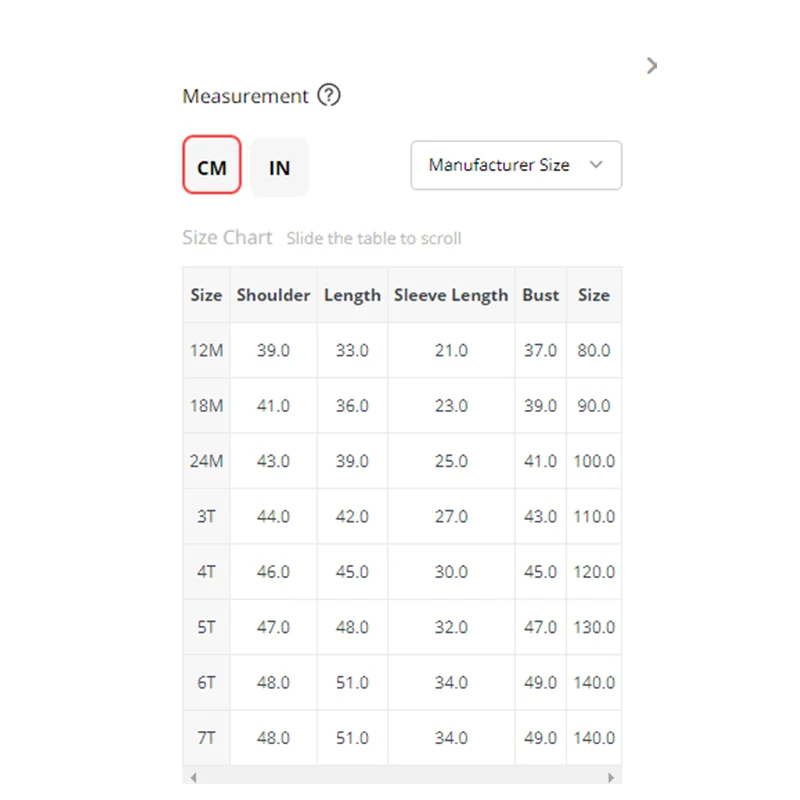The height and width of the screenshot is (800, 800).
Task: Click the scrollbar left arrow
Action: (193, 777)
